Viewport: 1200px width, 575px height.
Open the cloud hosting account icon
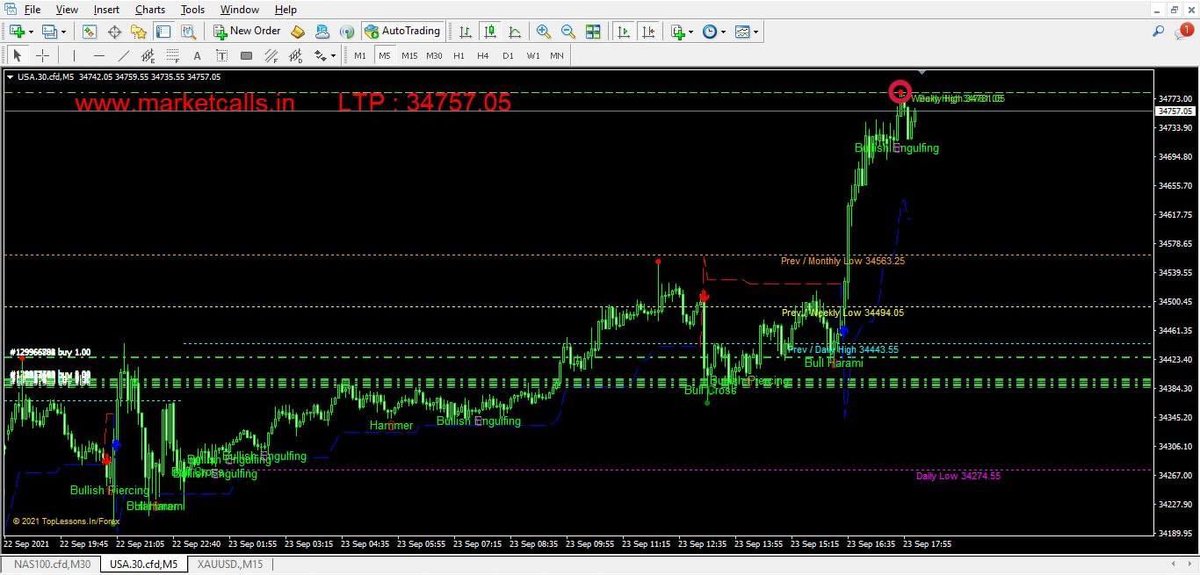pyautogui.click(x=322, y=31)
